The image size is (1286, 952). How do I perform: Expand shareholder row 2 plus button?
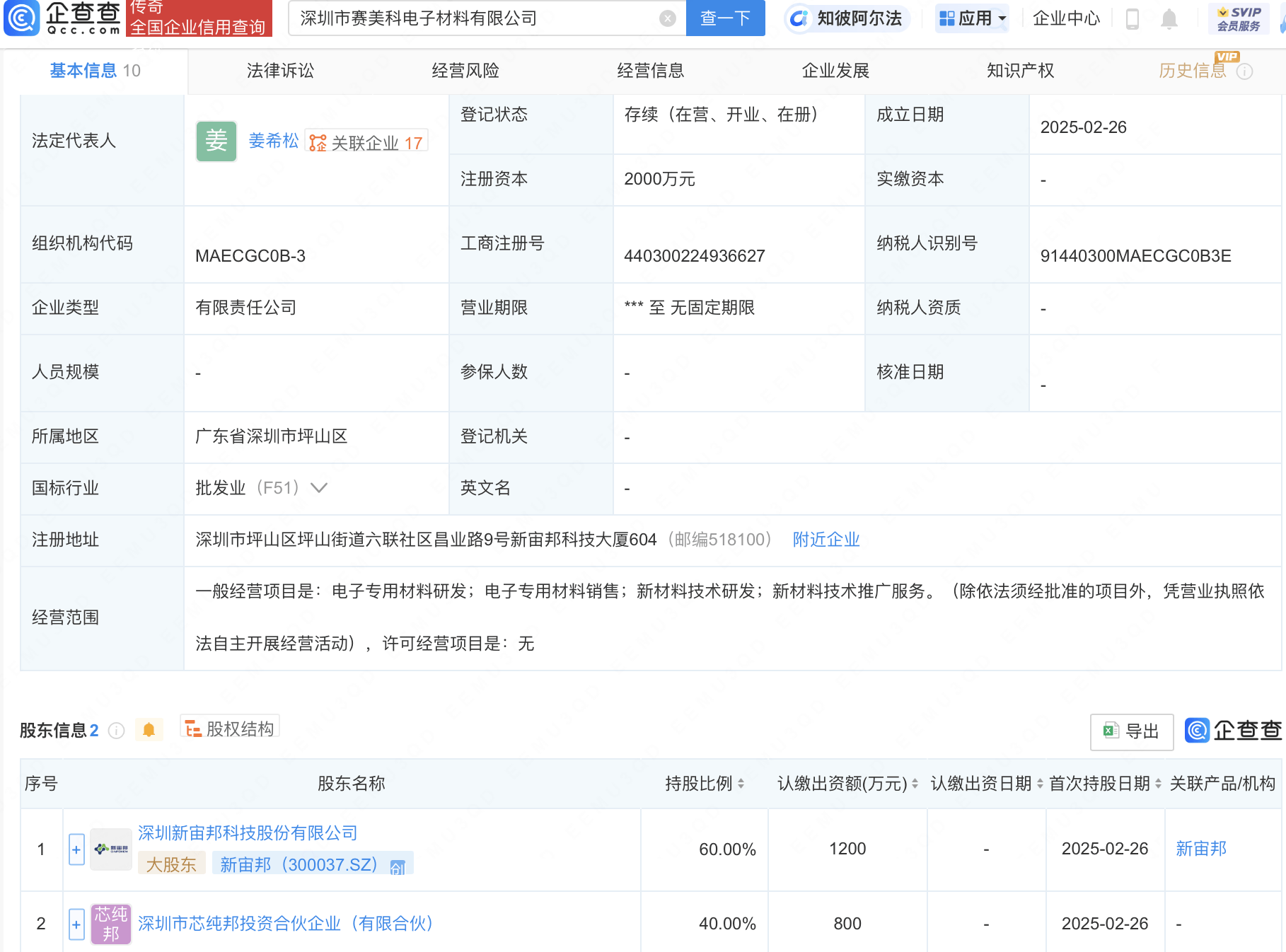coord(76,924)
